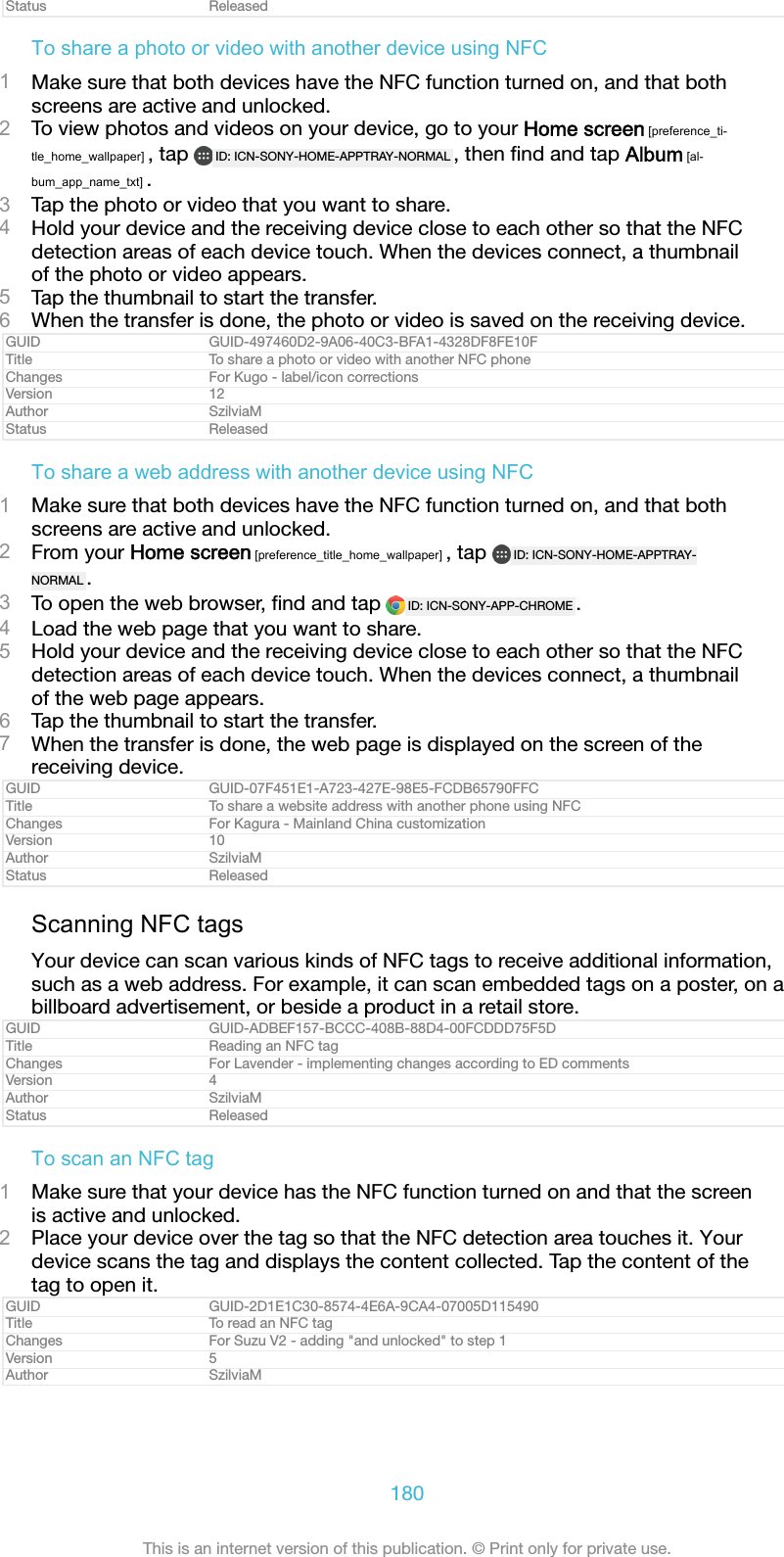This screenshot has width=784, height=1557.
Task: Click 'For Kugo - label/icon corrections' changes entry
Action: (313, 377)
